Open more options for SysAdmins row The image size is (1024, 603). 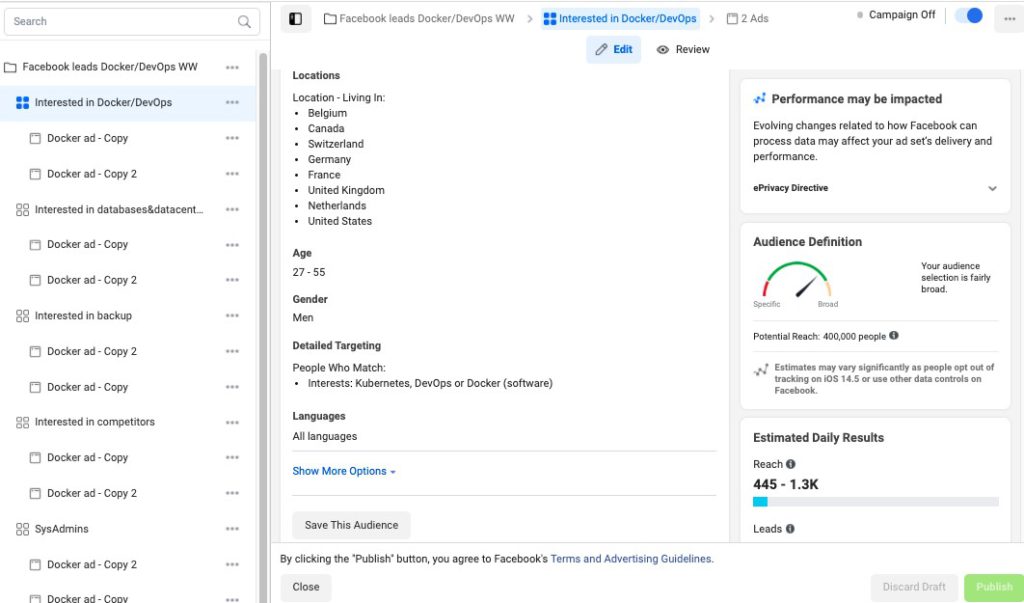pos(232,529)
